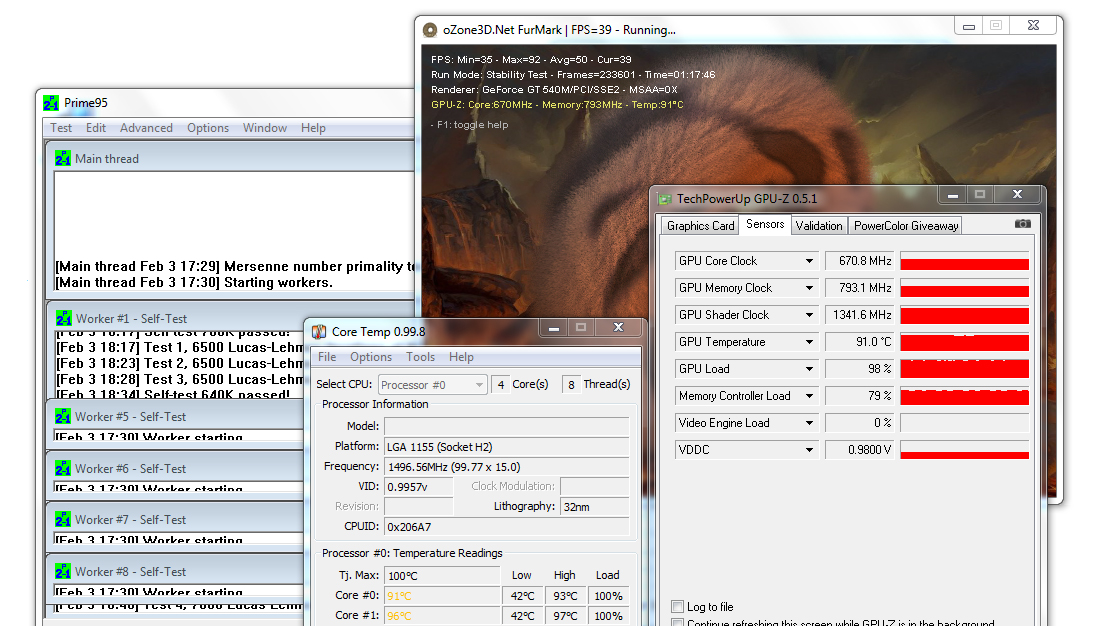Open the GPU Memory Clock dropdown
This screenshot has height=626, width=1101.
[x=809, y=288]
